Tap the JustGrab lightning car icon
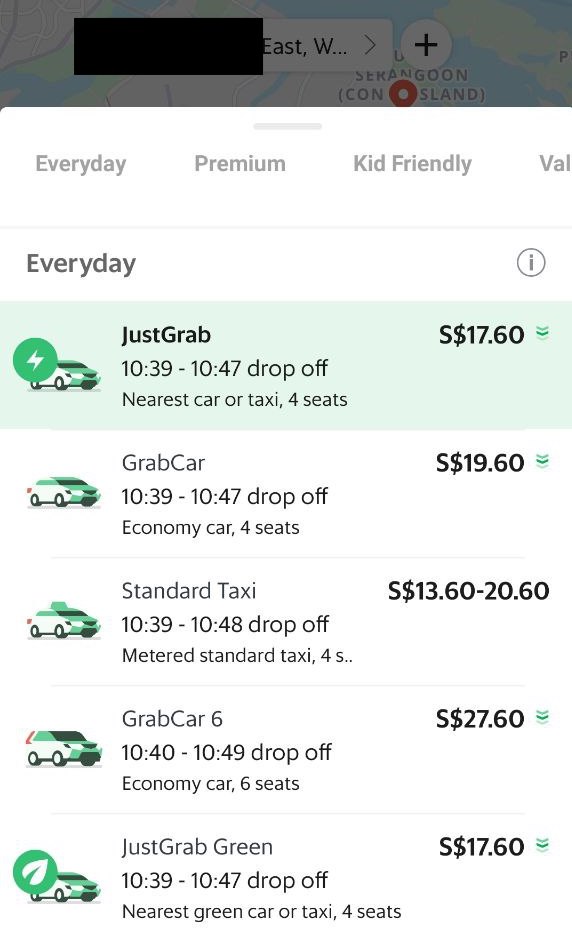Viewport: 572px width, 947px height. [57, 365]
